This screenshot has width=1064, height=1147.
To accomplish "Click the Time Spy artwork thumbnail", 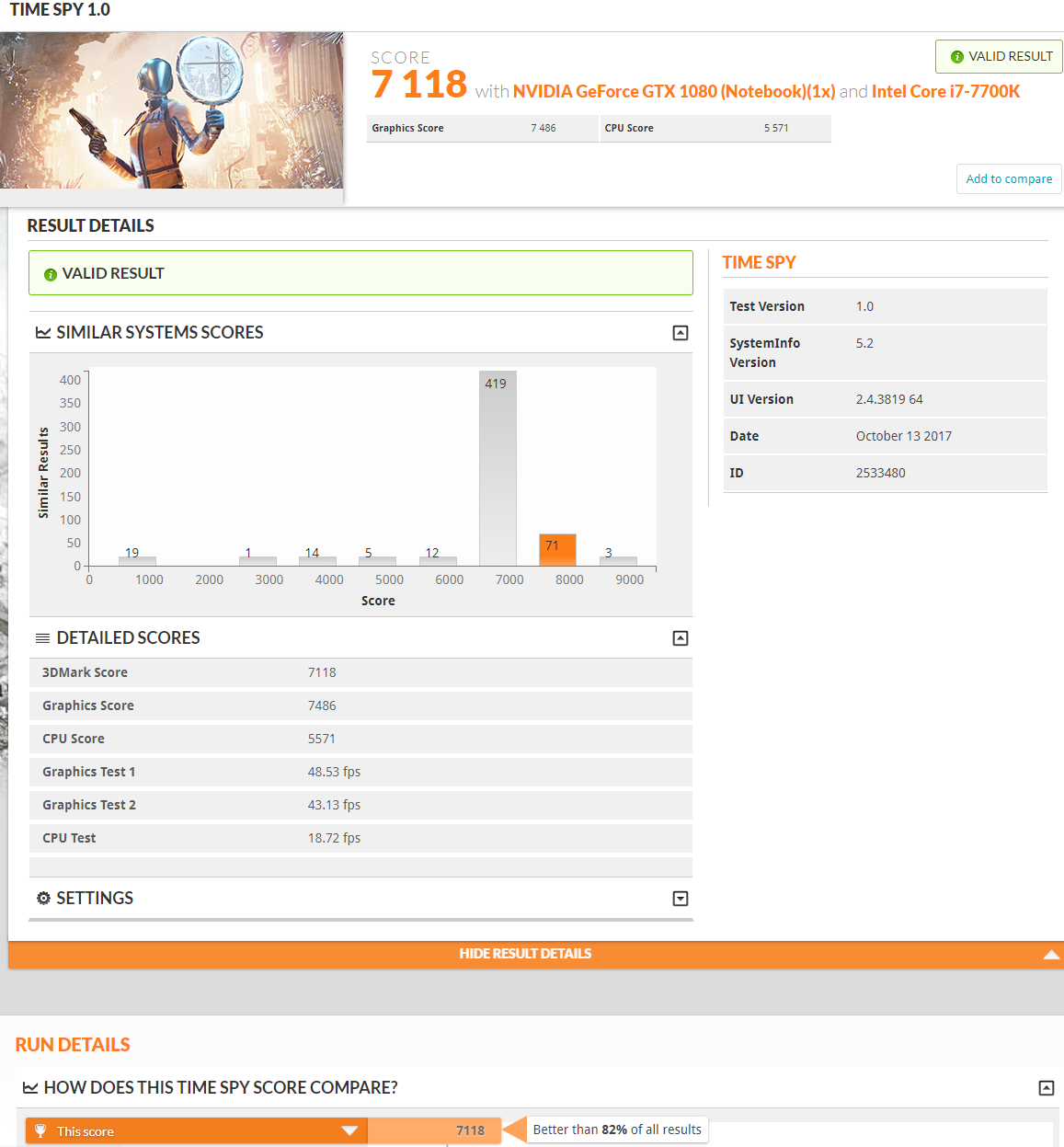I will (172, 110).
